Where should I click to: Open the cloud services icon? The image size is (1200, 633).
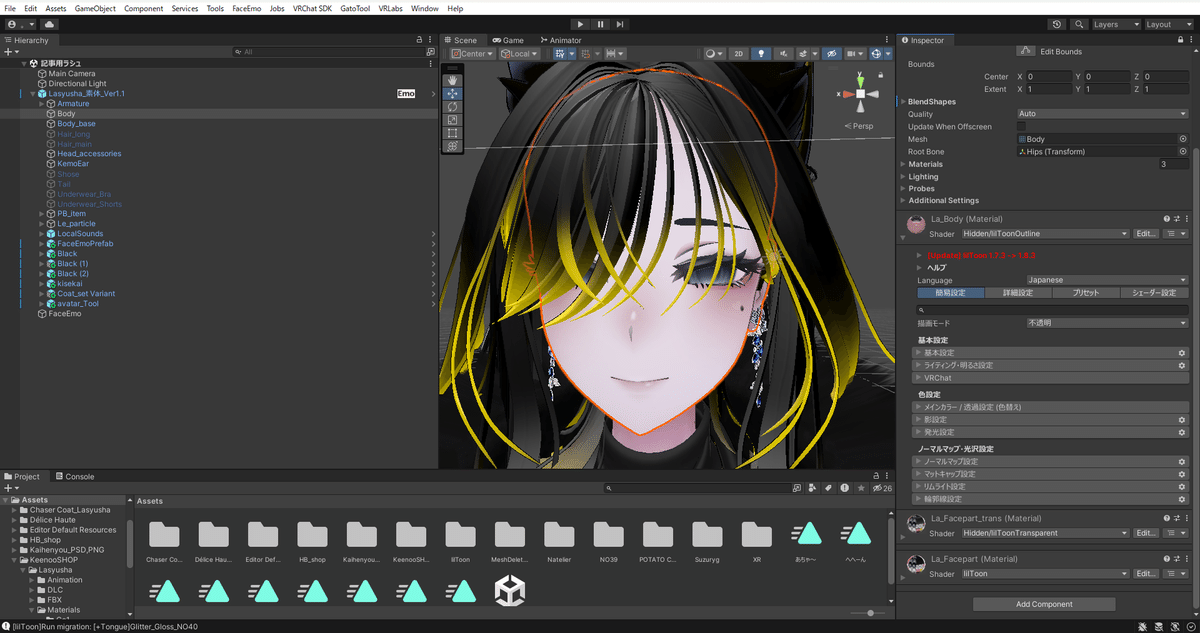tap(50, 24)
